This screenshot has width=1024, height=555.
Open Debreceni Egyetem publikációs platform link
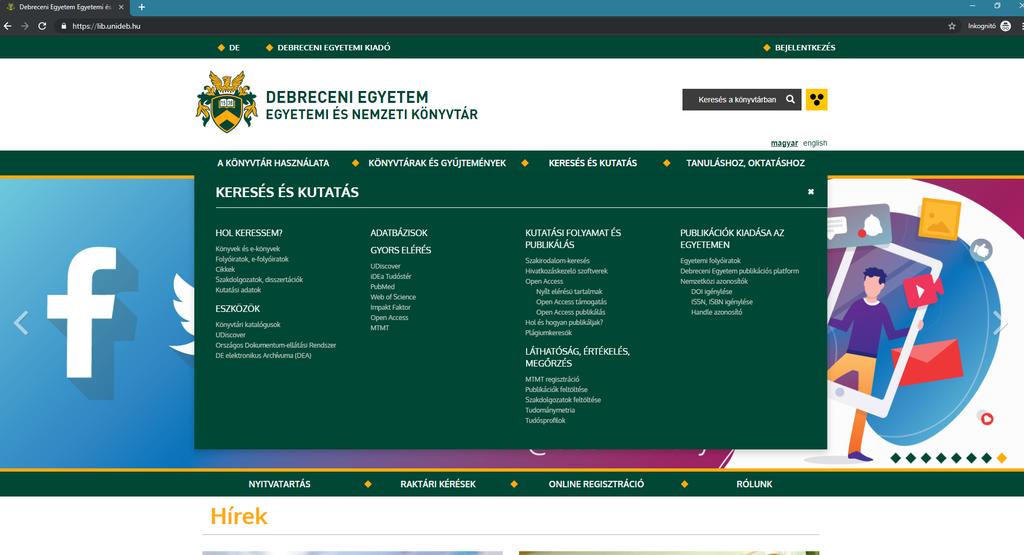739,271
